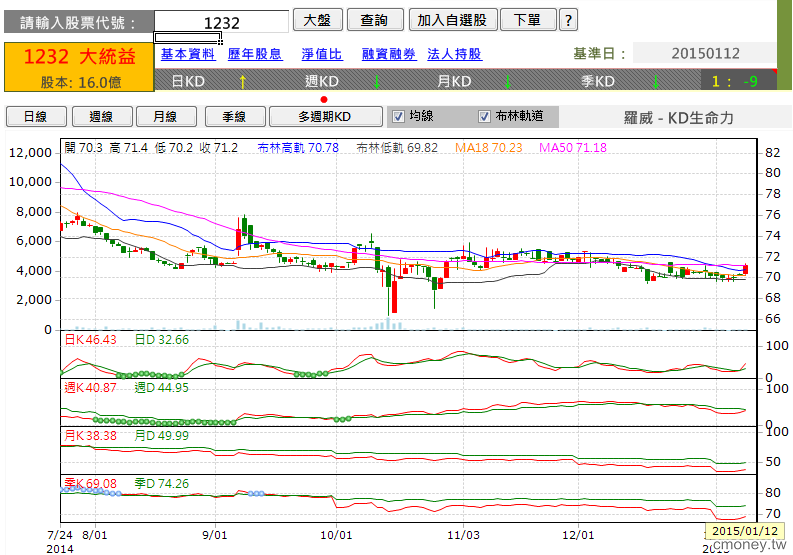
Task: Click the red dot above 多週期KD
Action: [x=324, y=99]
